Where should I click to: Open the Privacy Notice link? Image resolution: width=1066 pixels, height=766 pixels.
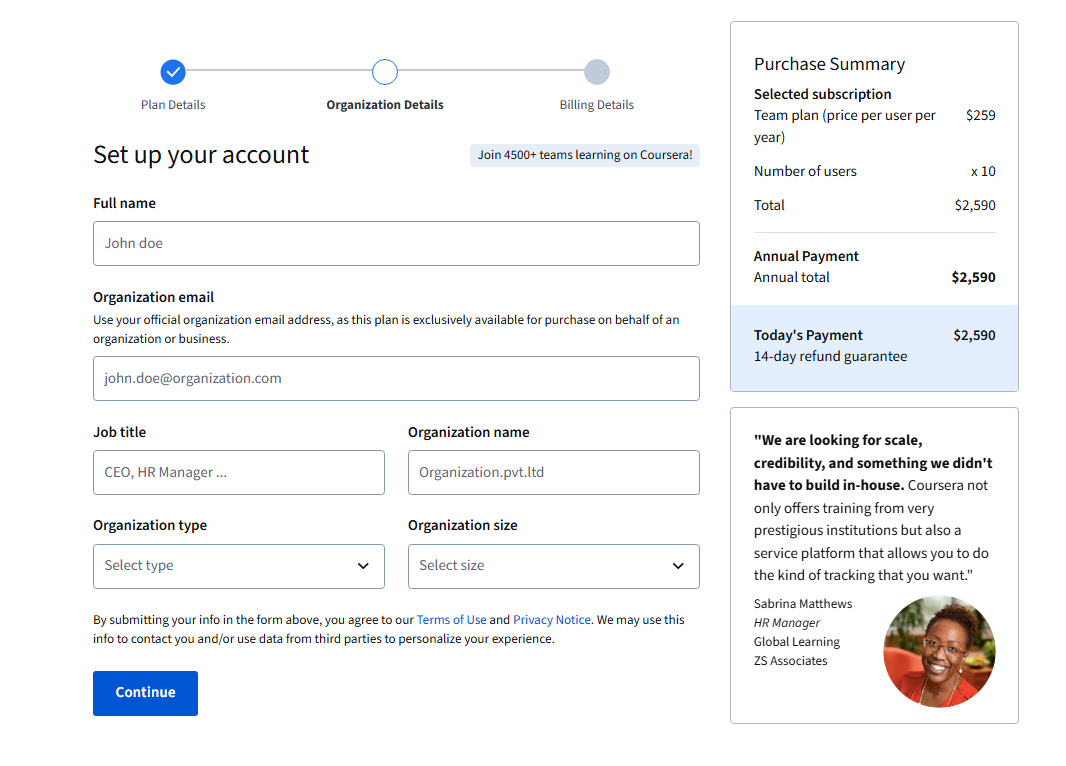click(x=552, y=620)
